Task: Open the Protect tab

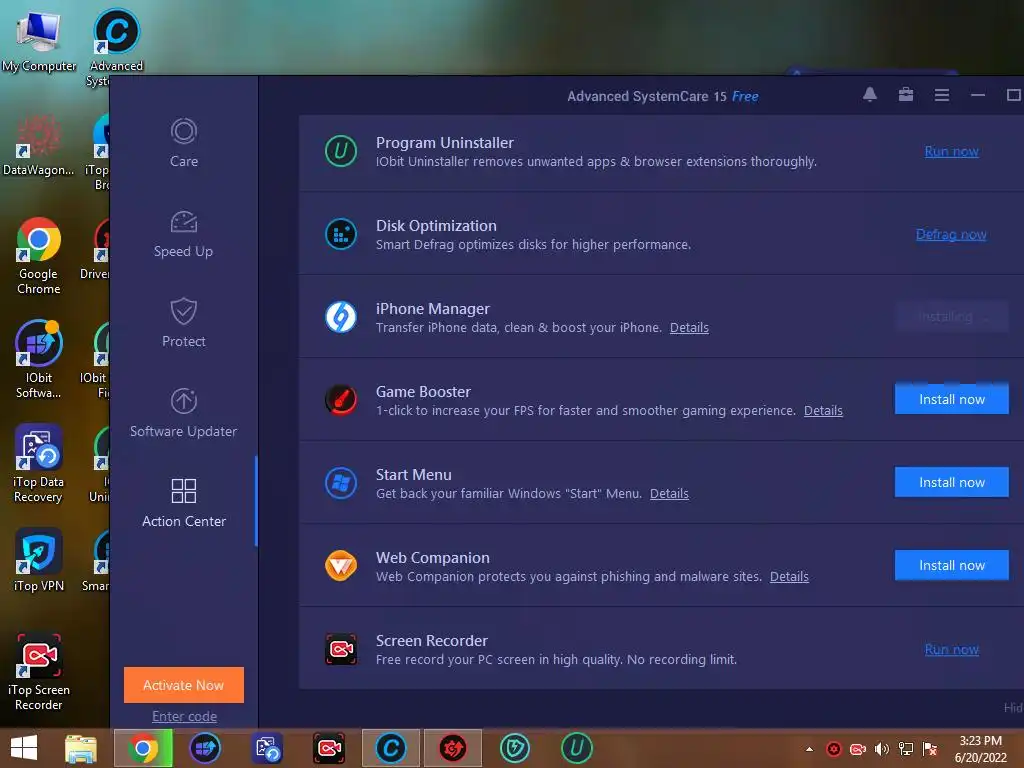Action: pos(184,323)
